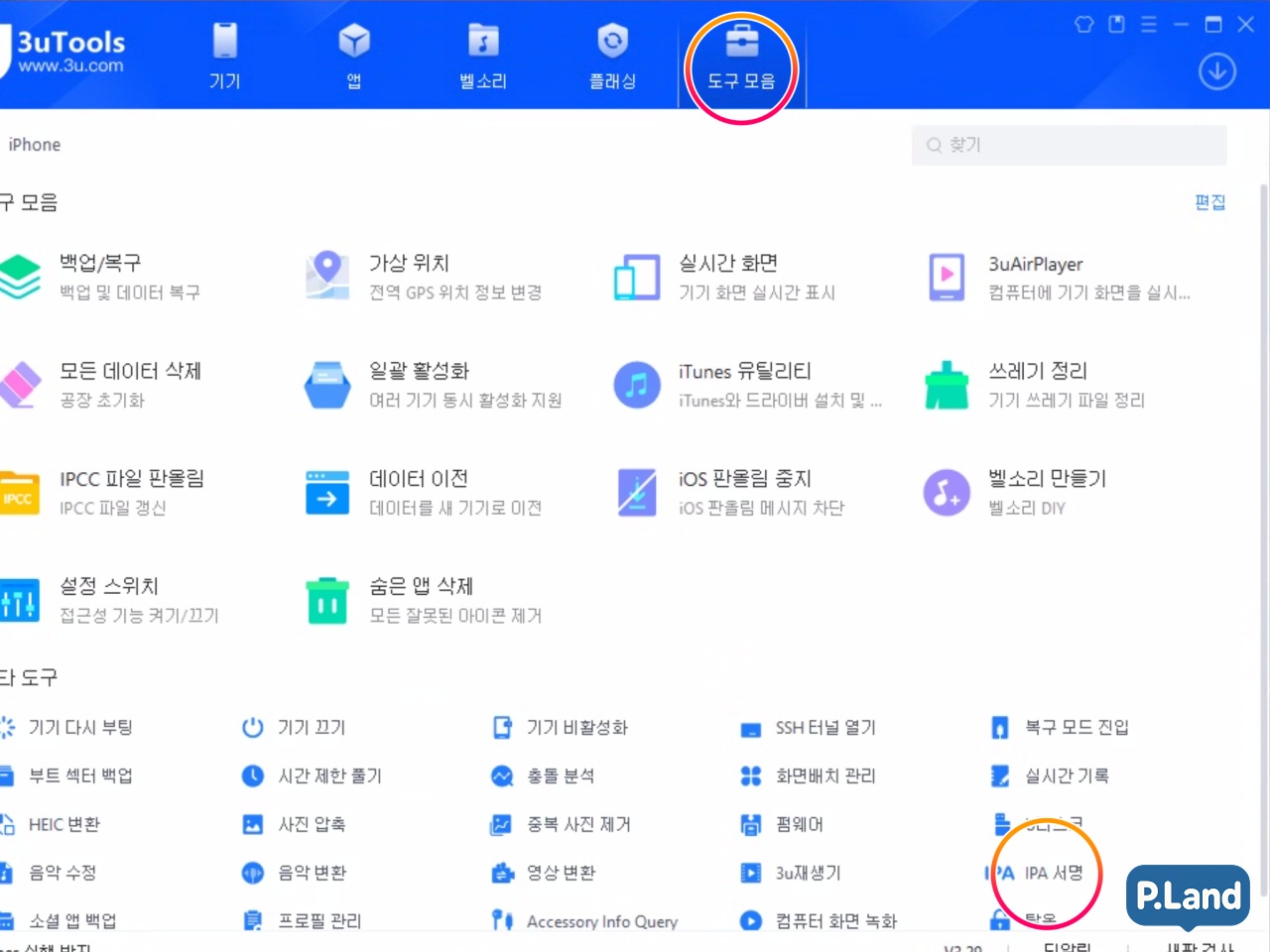Click the 찾기 search field
The width and height of the screenshot is (1270, 952).
tap(1070, 145)
